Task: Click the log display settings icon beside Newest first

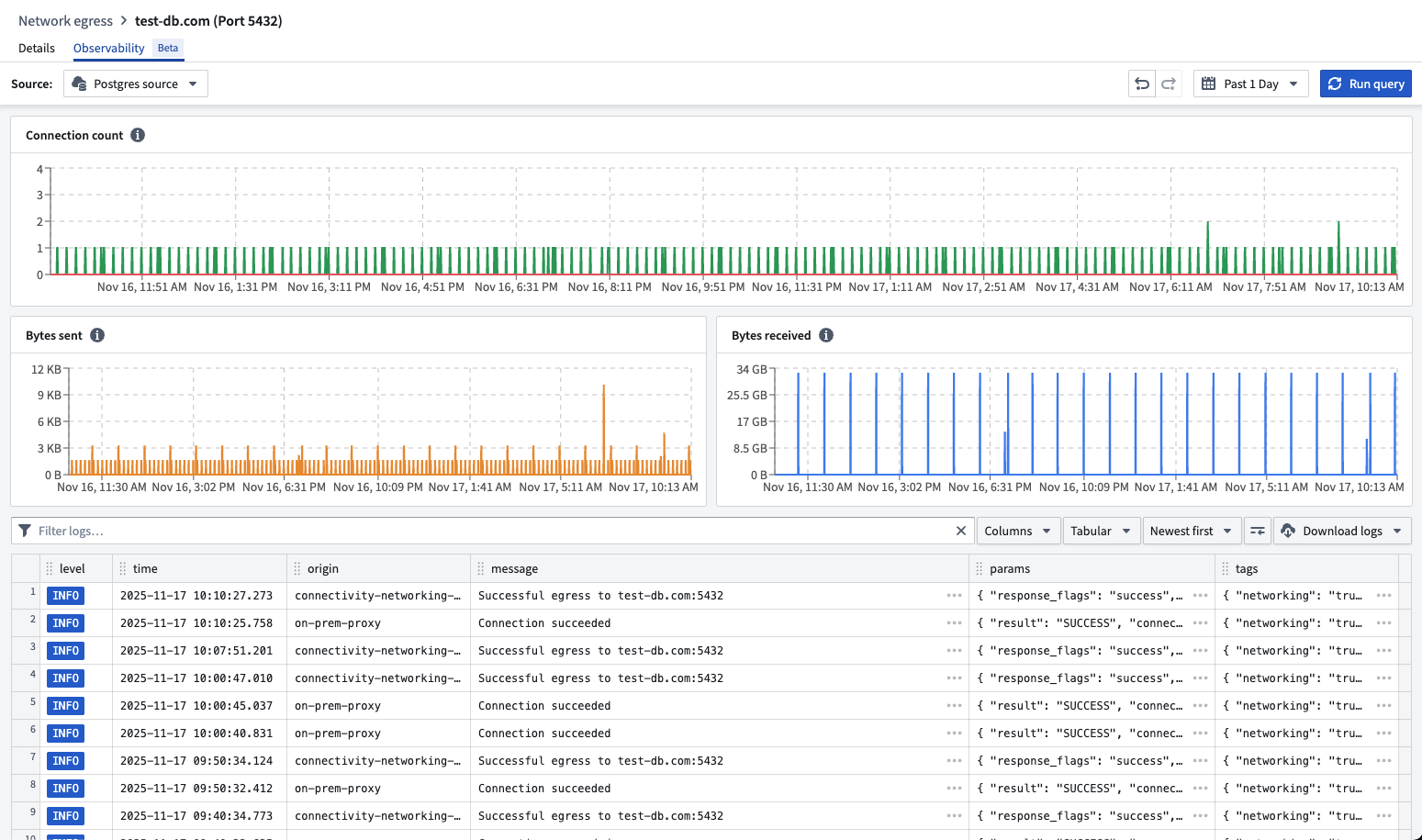Action: point(1257,531)
